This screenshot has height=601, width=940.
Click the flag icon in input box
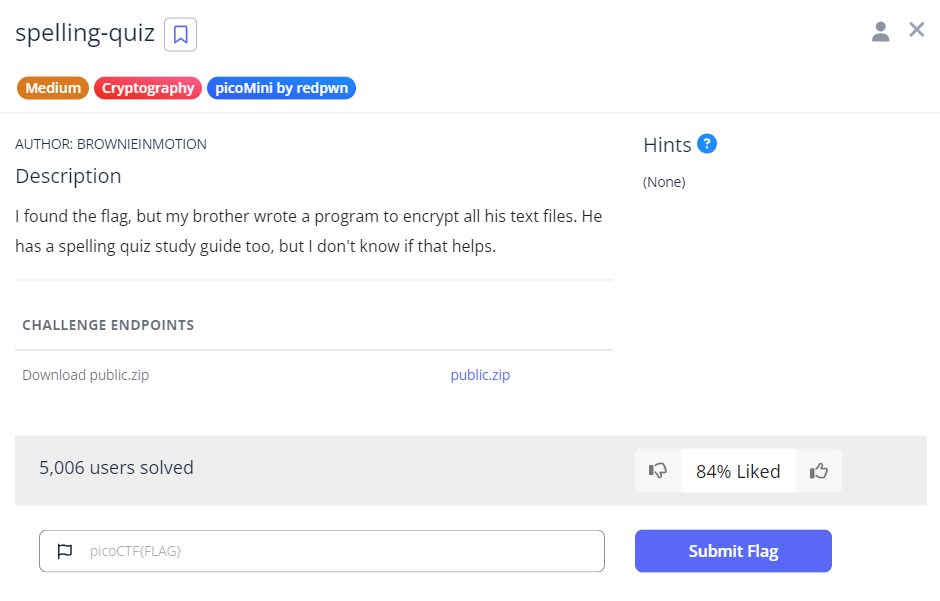click(65, 551)
